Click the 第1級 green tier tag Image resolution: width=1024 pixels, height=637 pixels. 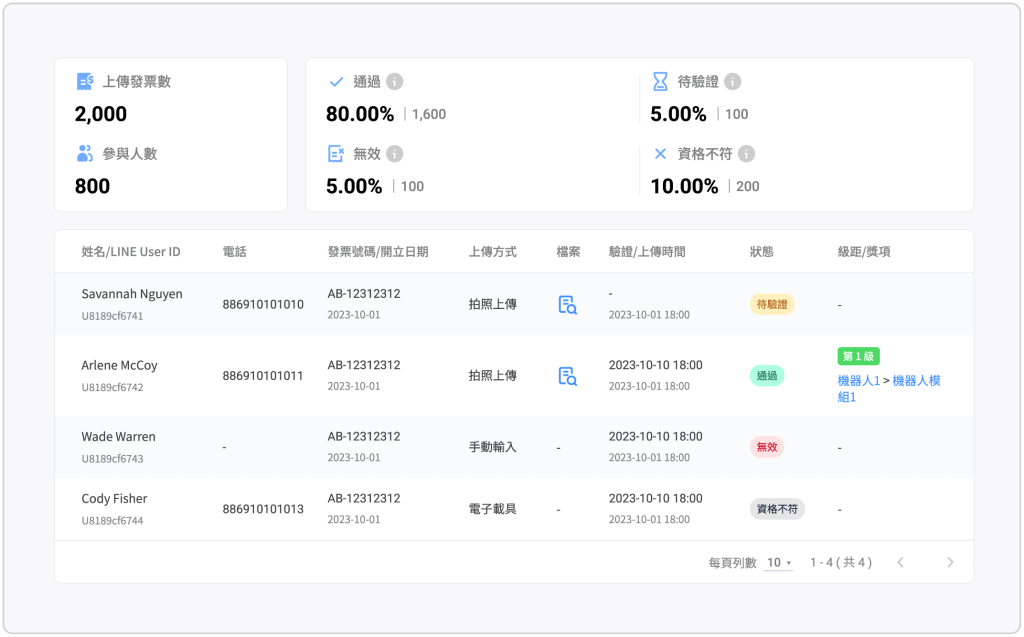pos(858,357)
